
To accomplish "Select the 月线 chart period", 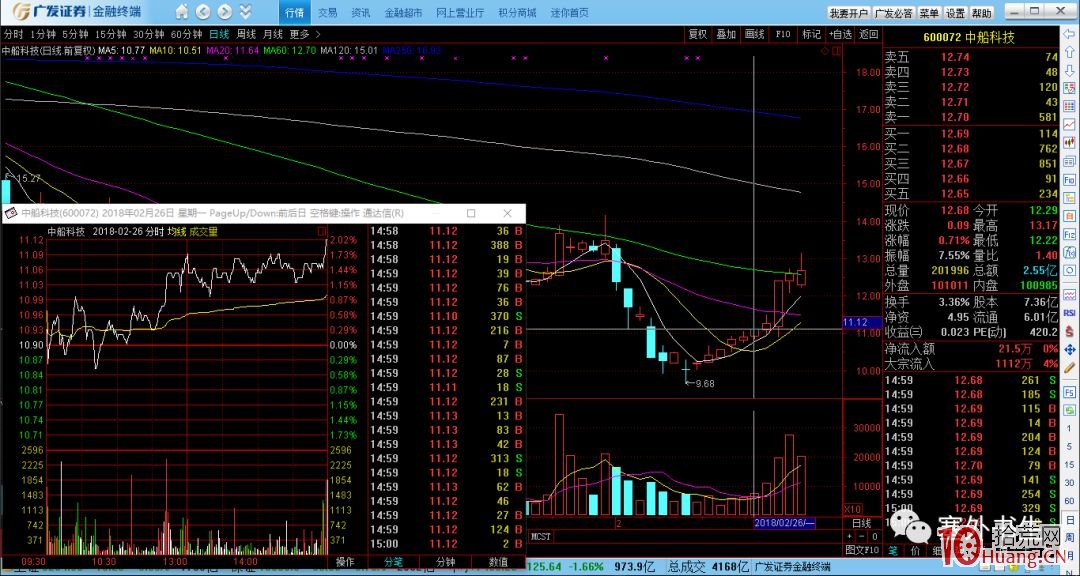I will click(x=273, y=34).
